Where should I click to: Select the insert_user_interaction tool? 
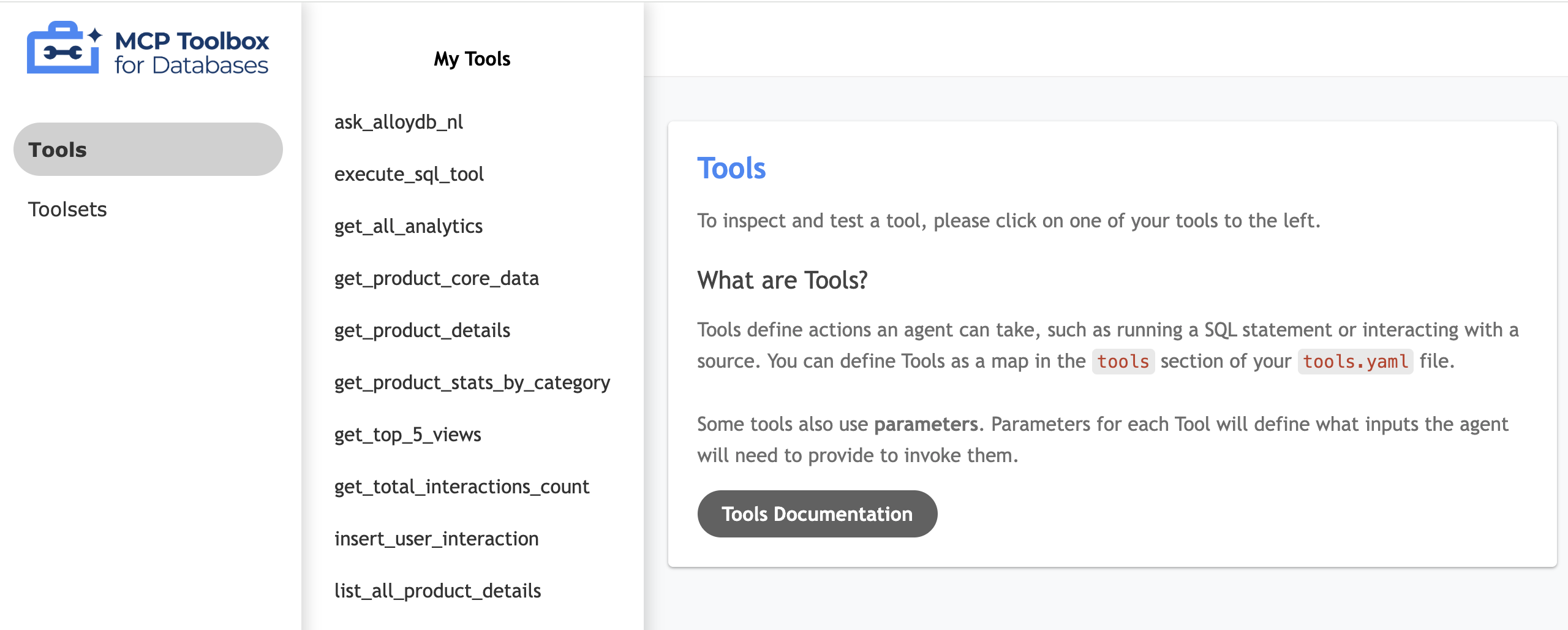pyautogui.click(x=436, y=539)
